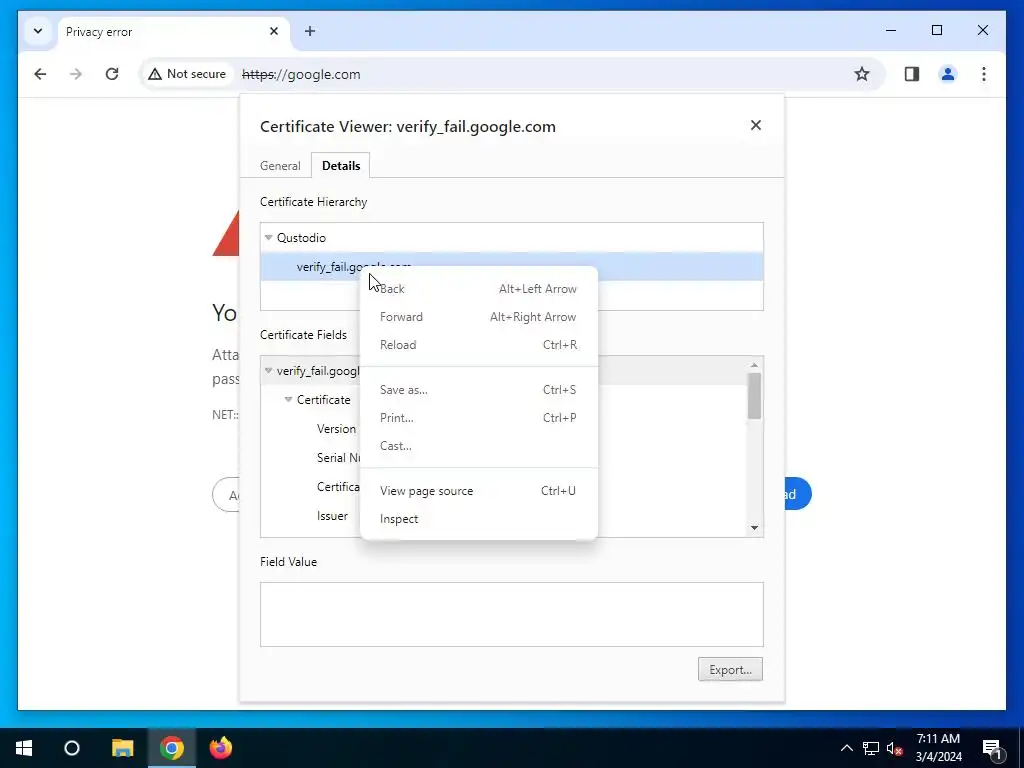Image resolution: width=1024 pixels, height=768 pixels.
Task: Select Qustodio in Certificate Hierarchy
Action: (x=512, y=238)
